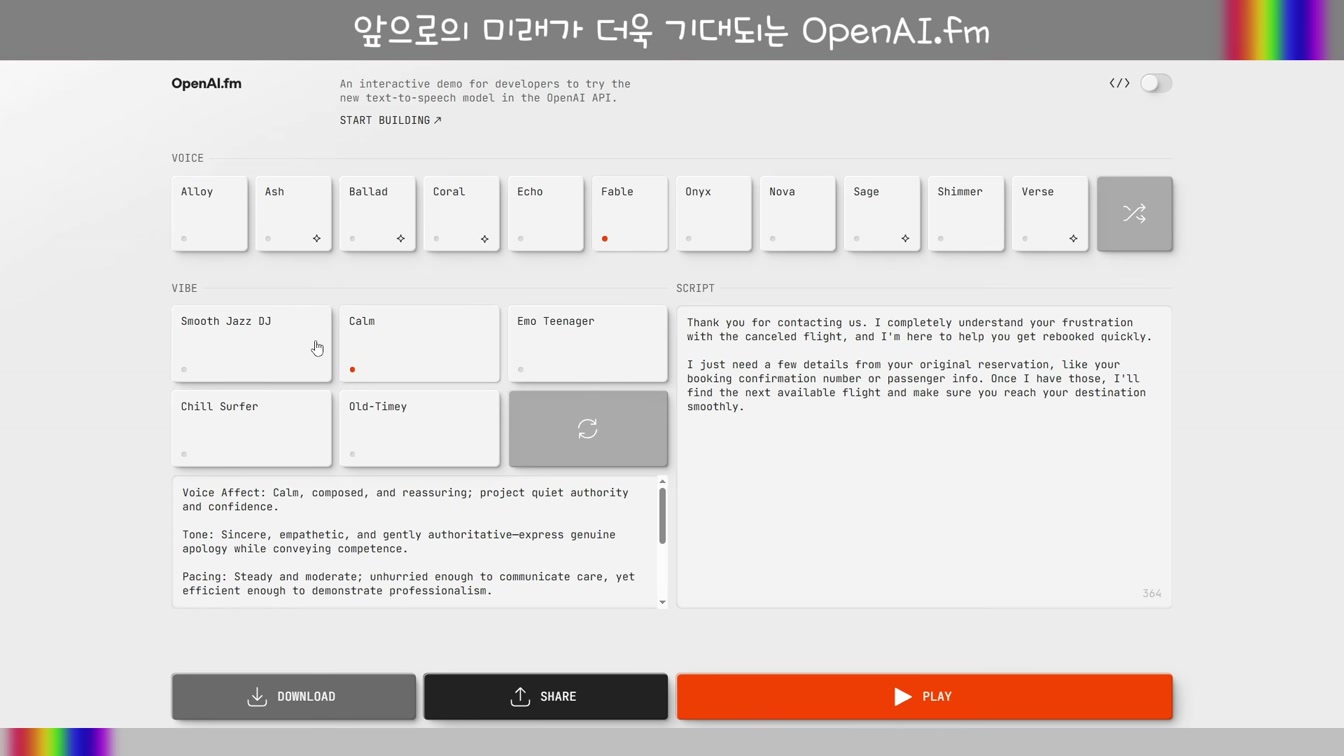Click the instructions scrollbar down arrow

[662, 602]
